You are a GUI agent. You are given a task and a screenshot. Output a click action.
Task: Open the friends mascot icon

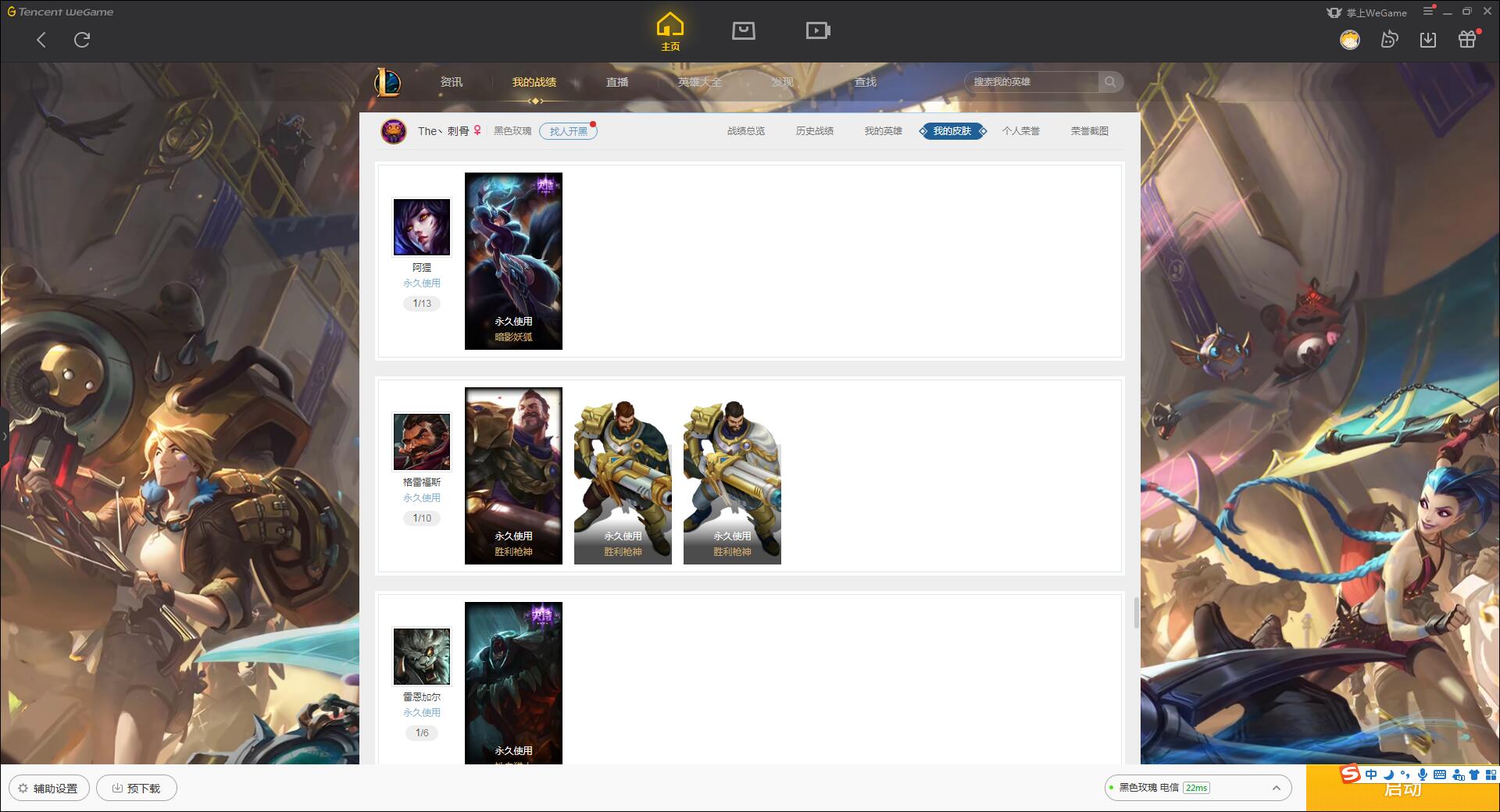coord(1390,39)
